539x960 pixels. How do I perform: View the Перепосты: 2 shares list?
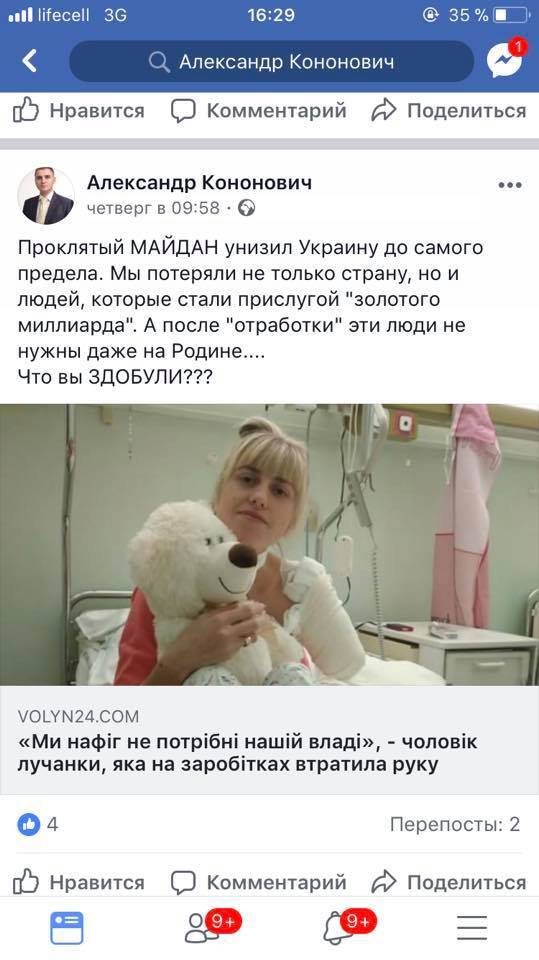pos(455,824)
